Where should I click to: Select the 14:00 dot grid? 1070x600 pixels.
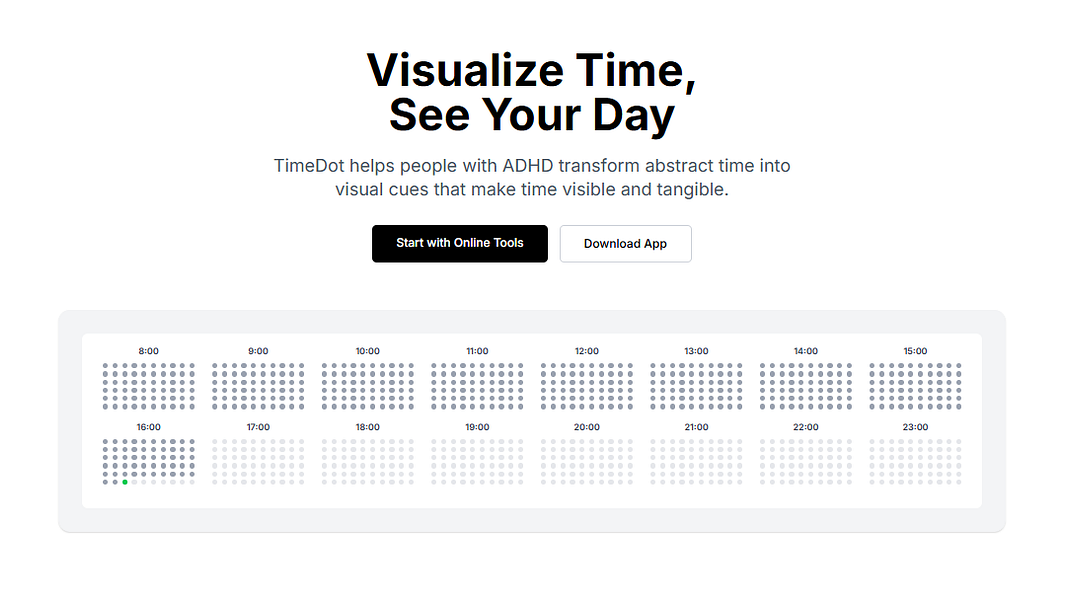coord(806,385)
